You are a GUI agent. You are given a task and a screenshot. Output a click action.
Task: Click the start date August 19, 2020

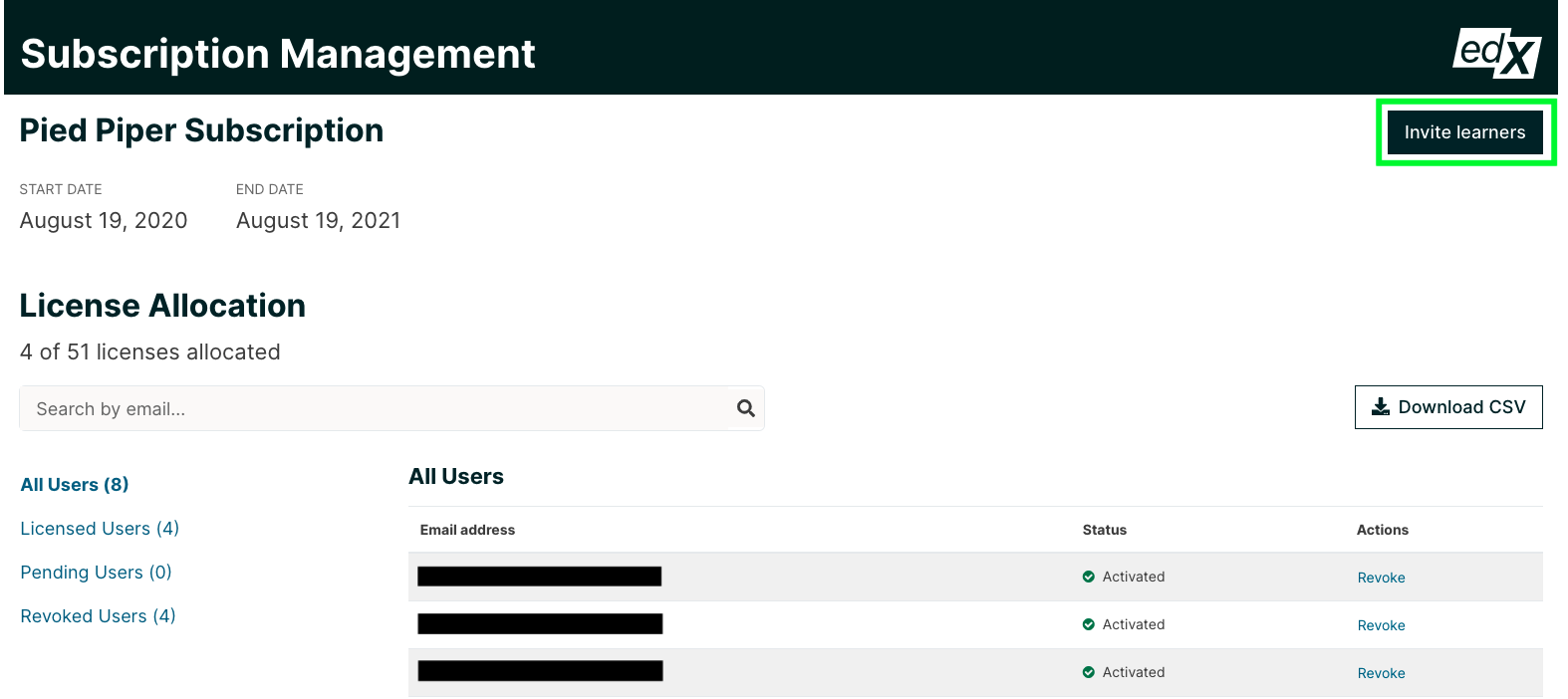[104, 221]
